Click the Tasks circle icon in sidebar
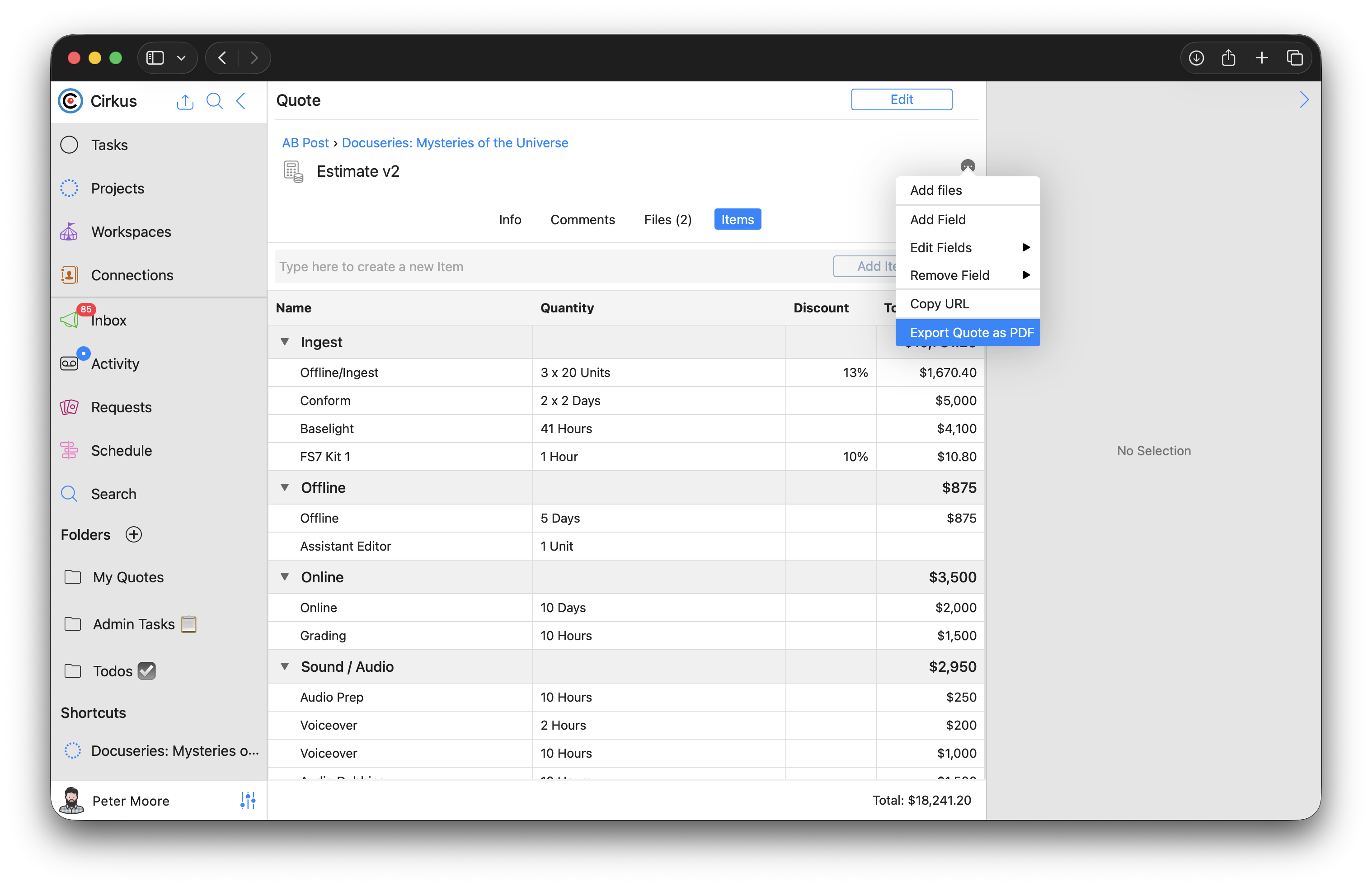 click(x=69, y=145)
